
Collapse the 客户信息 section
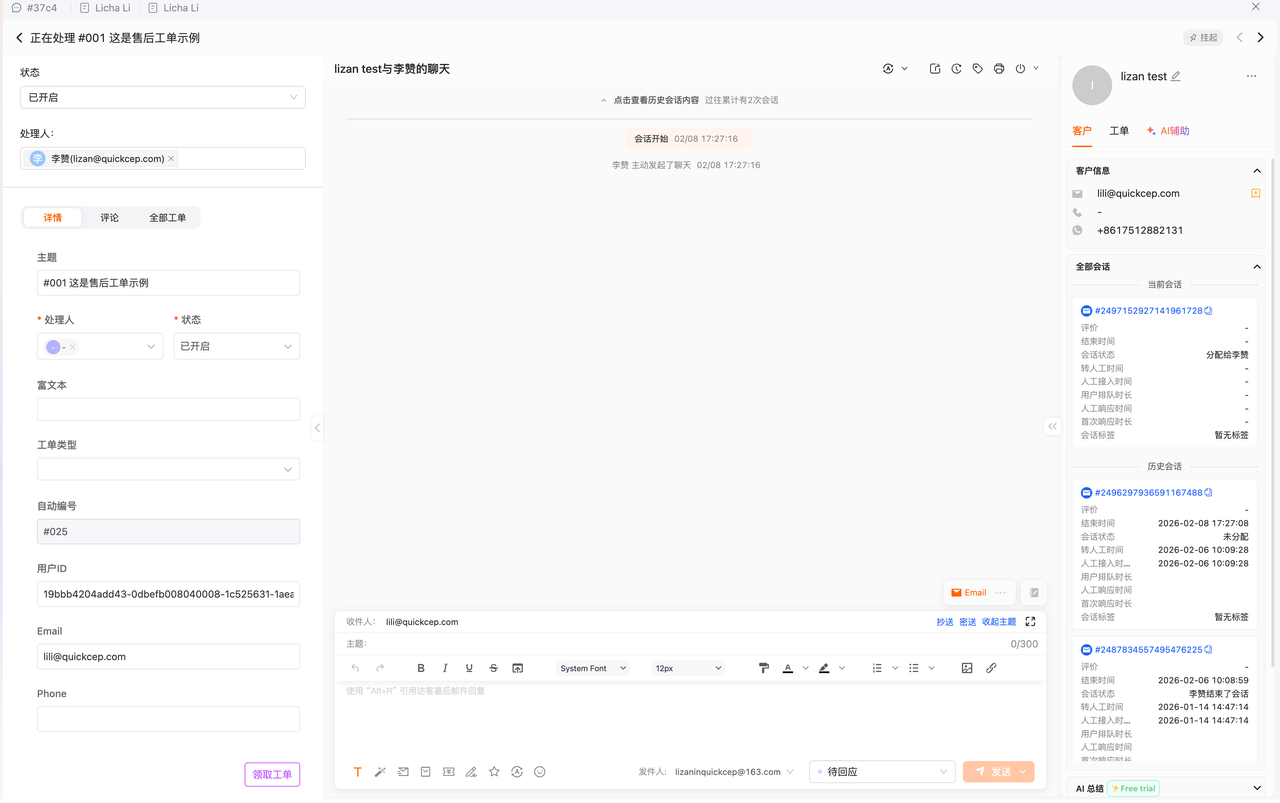pyautogui.click(x=1257, y=171)
